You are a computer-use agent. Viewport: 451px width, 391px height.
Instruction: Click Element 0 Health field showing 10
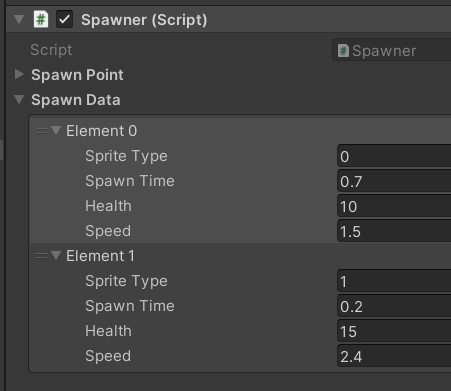click(394, 206)
